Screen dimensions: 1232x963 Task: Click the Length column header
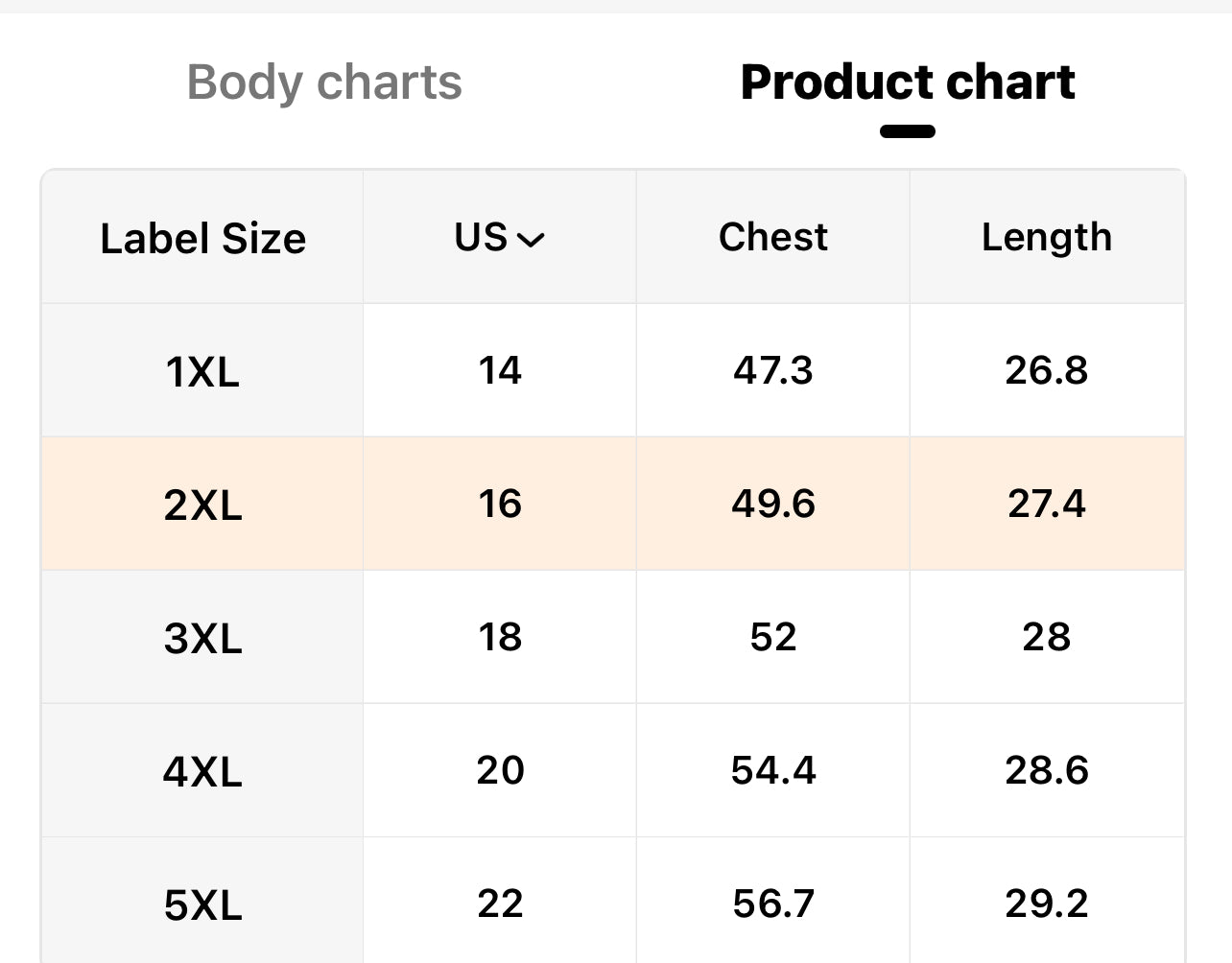pos(1046,237)
